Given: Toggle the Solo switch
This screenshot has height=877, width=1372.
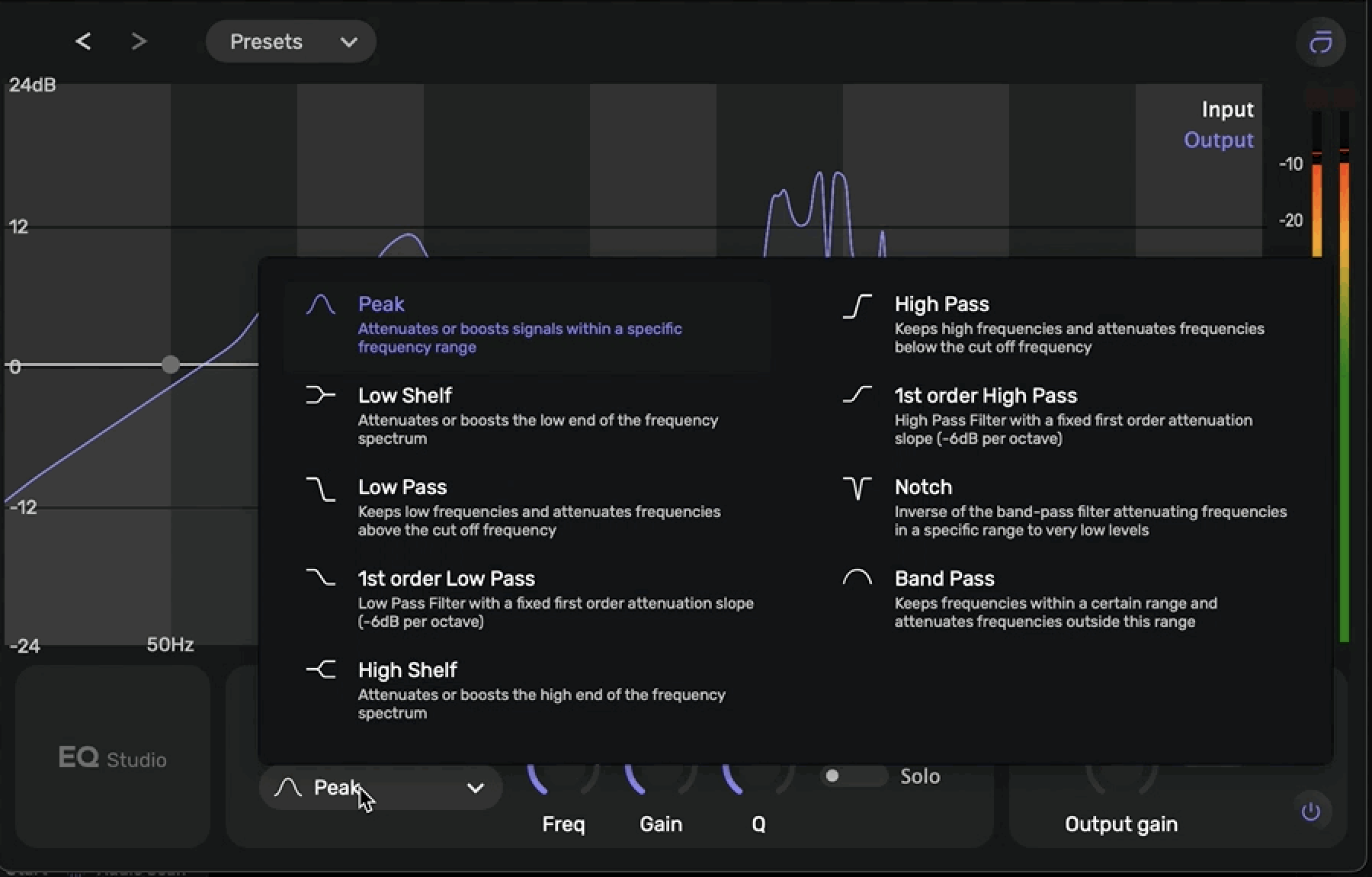Looking at the screenshot, I should click(x=854, y=776).
